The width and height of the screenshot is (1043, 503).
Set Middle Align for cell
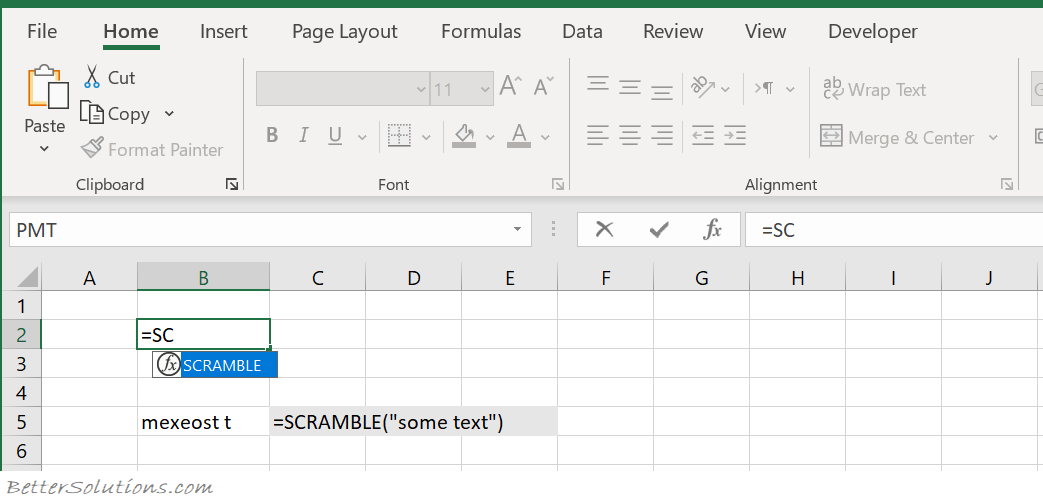[630, 87]
